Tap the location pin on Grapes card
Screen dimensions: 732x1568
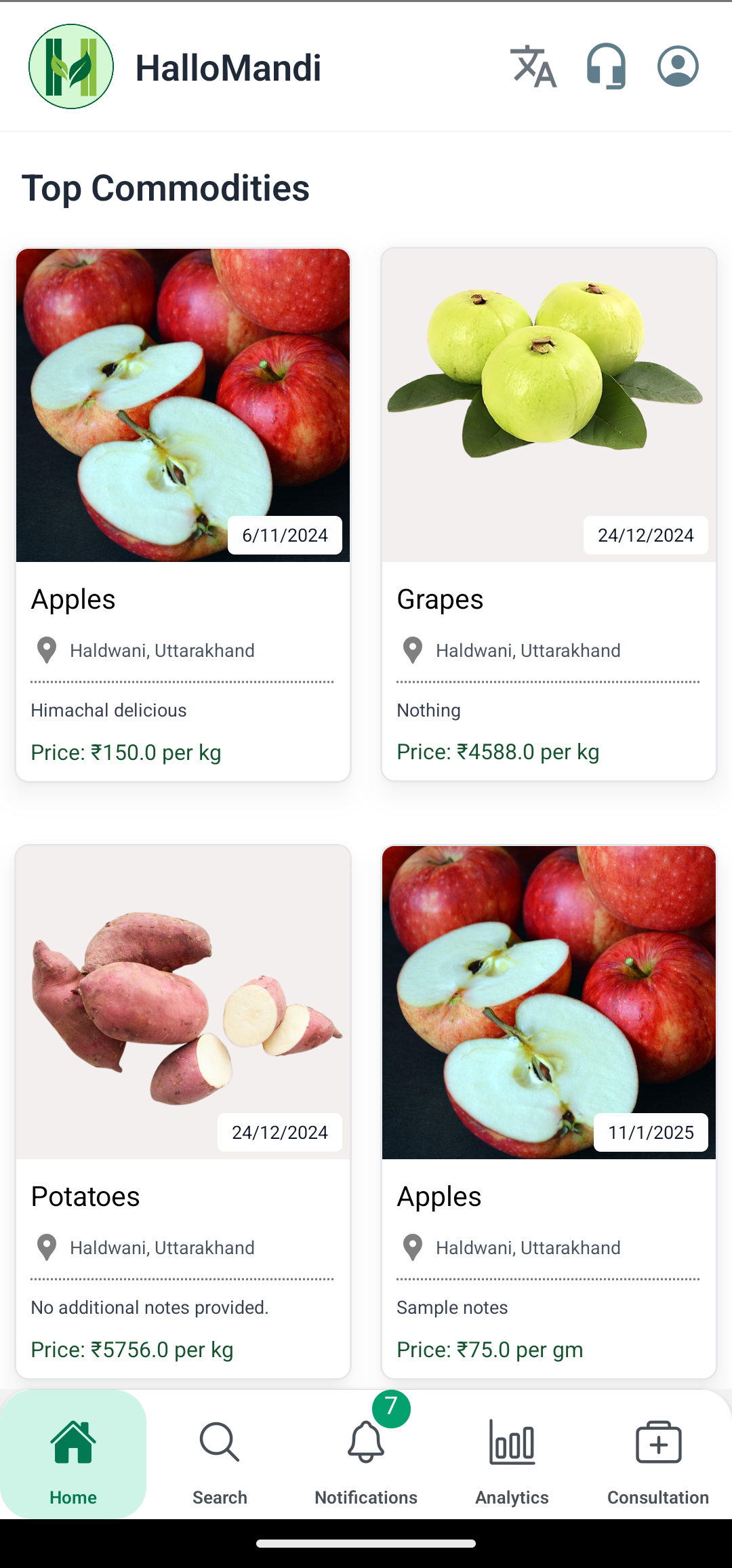(413, 650)
